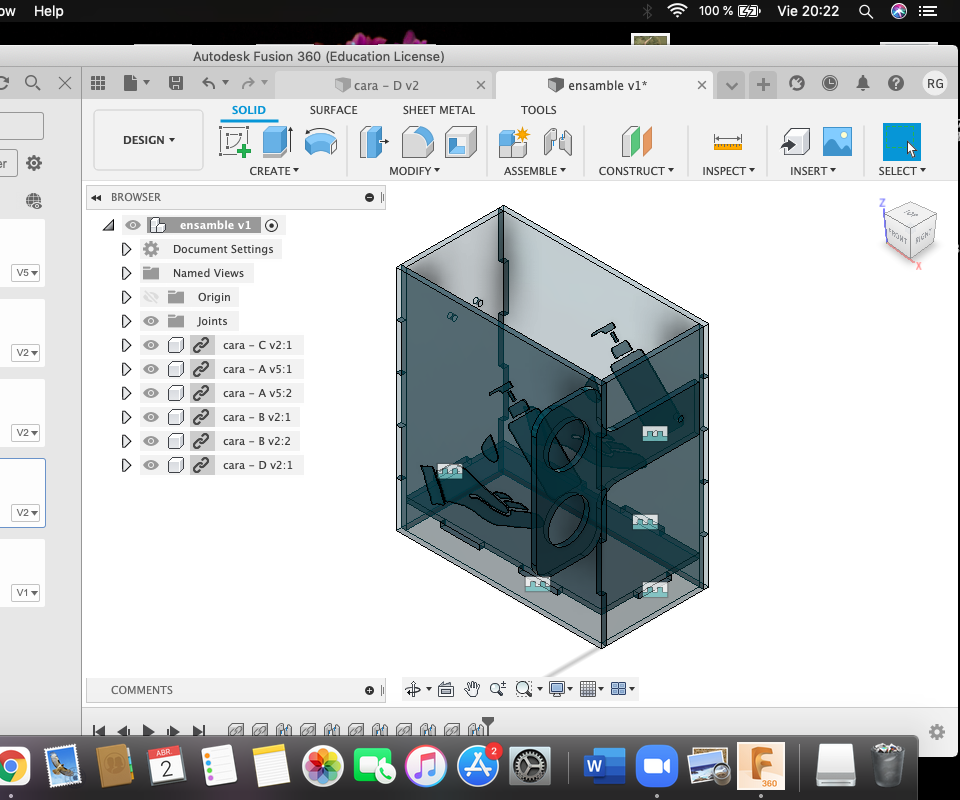Image resolution: width=960 pixels, height=800 pixels.
Task: Expand the Named Views folder
Action: [126, 273]
